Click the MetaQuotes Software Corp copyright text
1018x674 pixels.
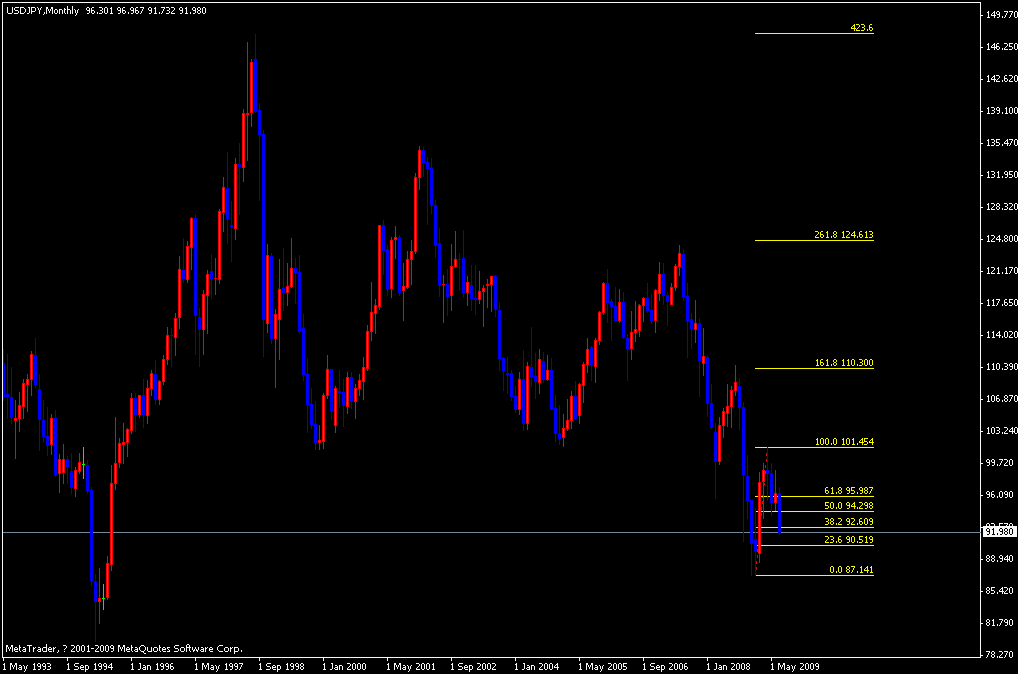coord(125,647)
